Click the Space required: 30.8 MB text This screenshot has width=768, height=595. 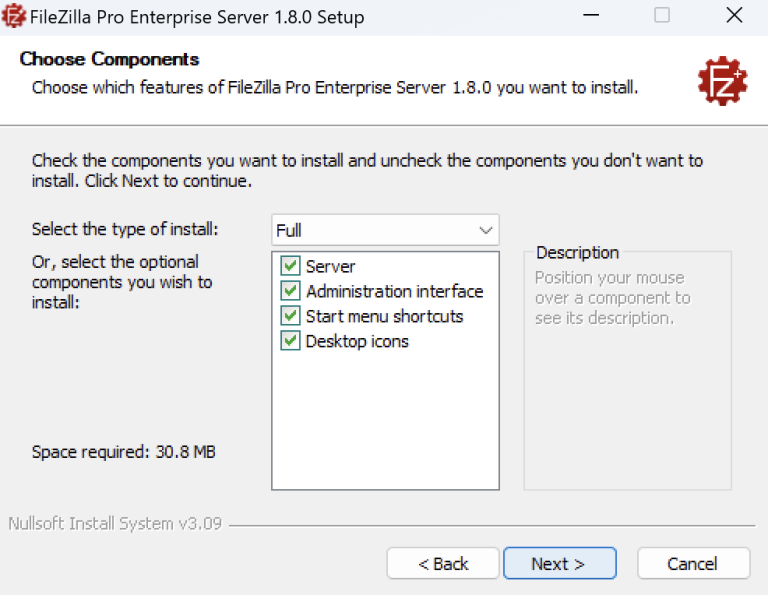pos(123,452)
